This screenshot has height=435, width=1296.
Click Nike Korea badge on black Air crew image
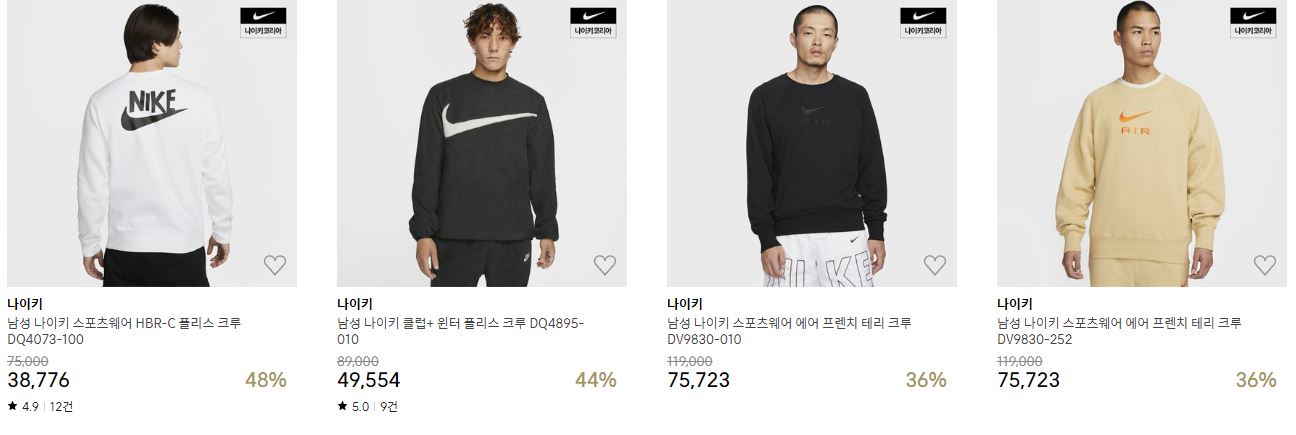tap(923, 23)
